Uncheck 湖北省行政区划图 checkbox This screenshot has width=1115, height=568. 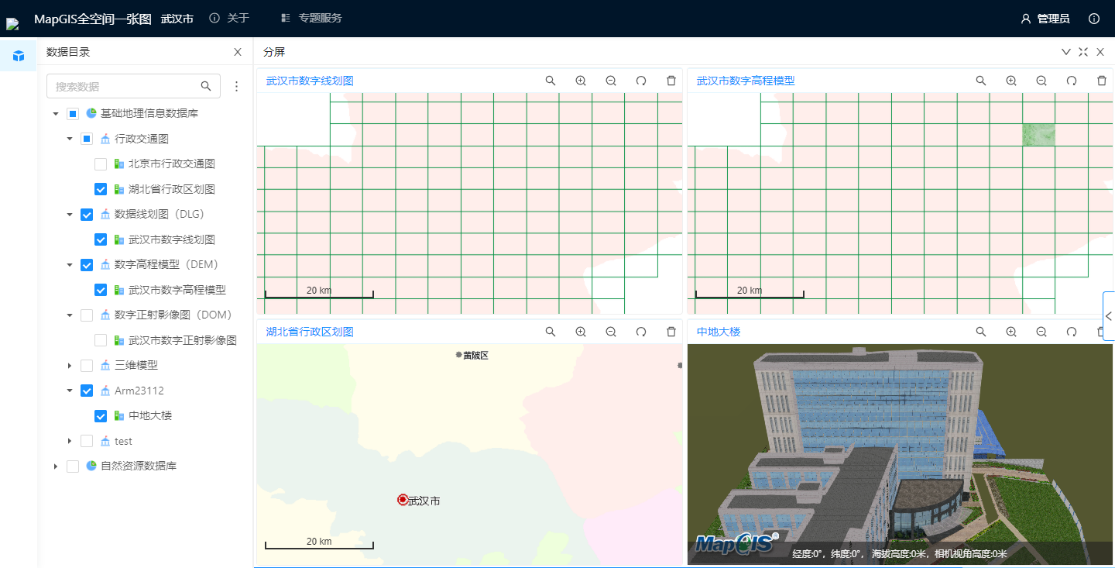coord(101,189)
